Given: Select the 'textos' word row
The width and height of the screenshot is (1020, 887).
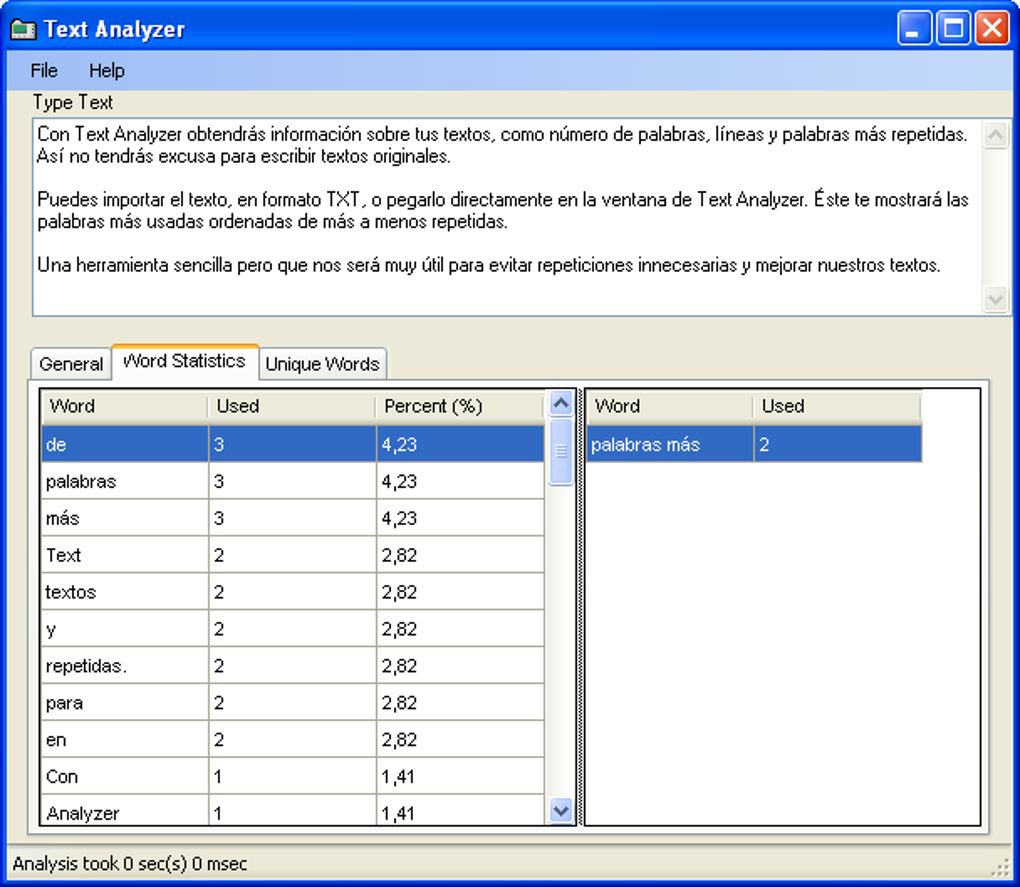Looking at the screenshot, I should point(293,592).
